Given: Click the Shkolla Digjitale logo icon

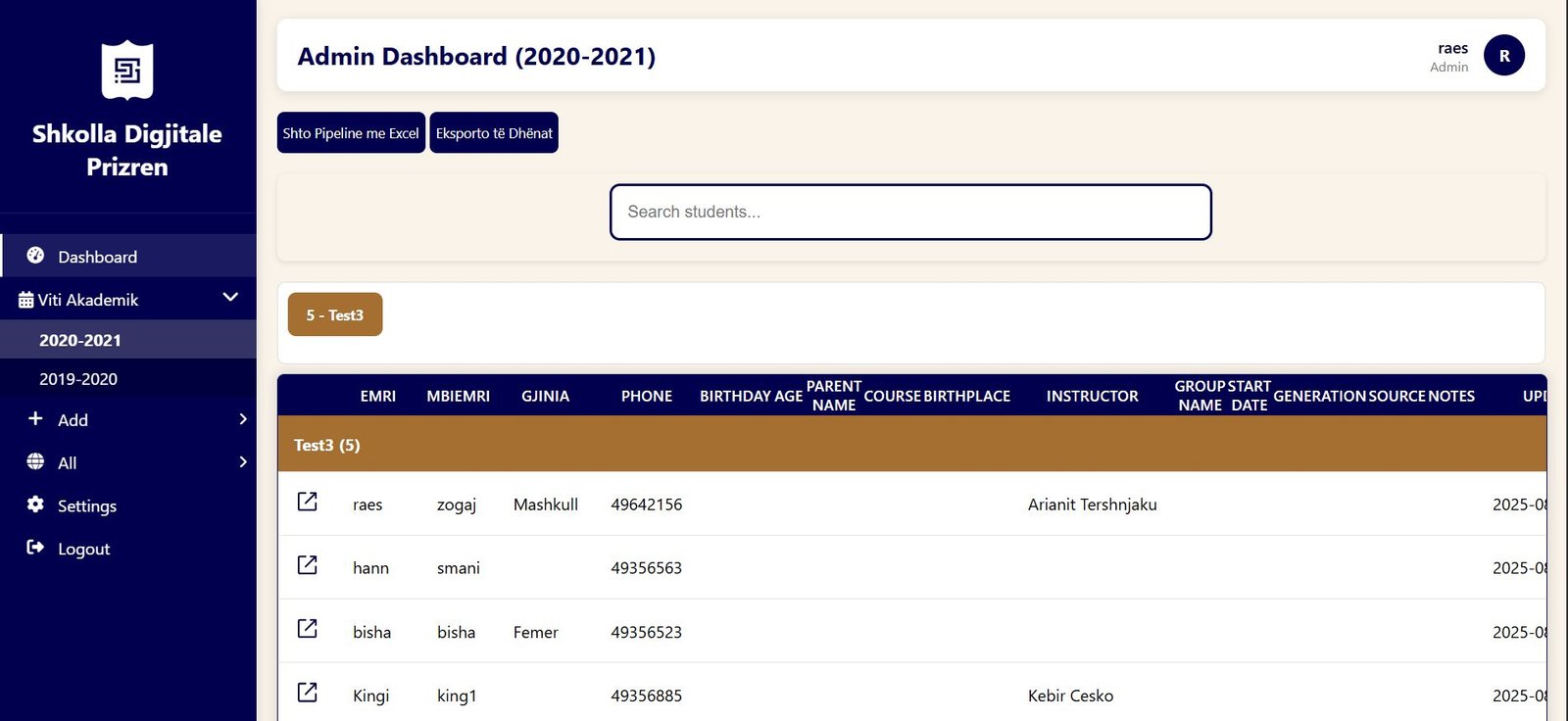Looking at the screenshot, I should pyautogui.click(x=127, y=70).
